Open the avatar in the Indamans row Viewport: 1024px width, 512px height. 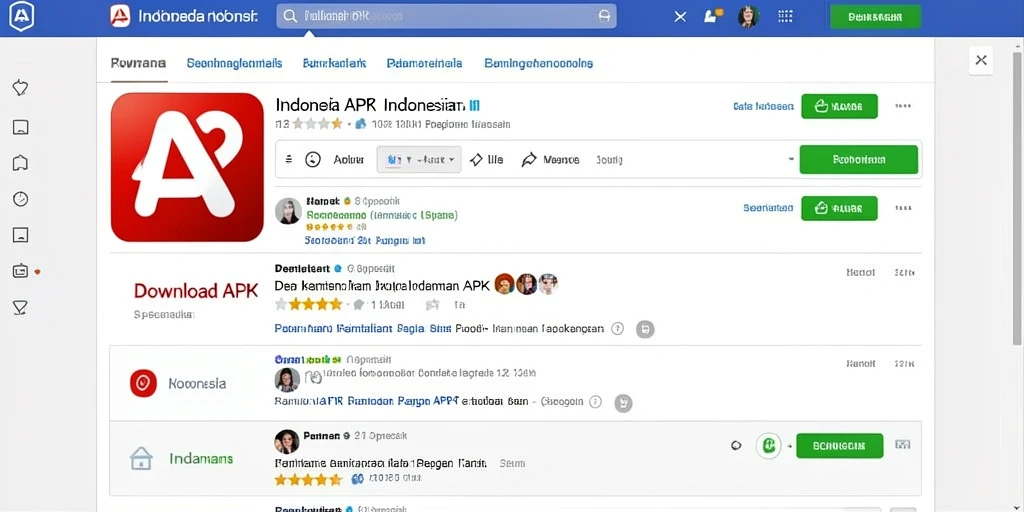(287, 441)
